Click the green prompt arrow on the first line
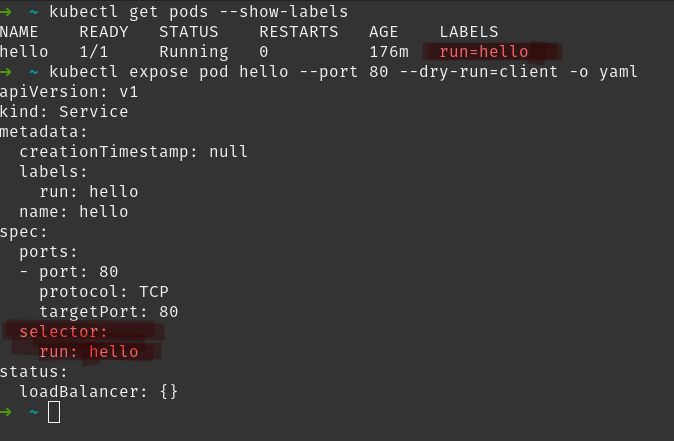 point(6,11)
